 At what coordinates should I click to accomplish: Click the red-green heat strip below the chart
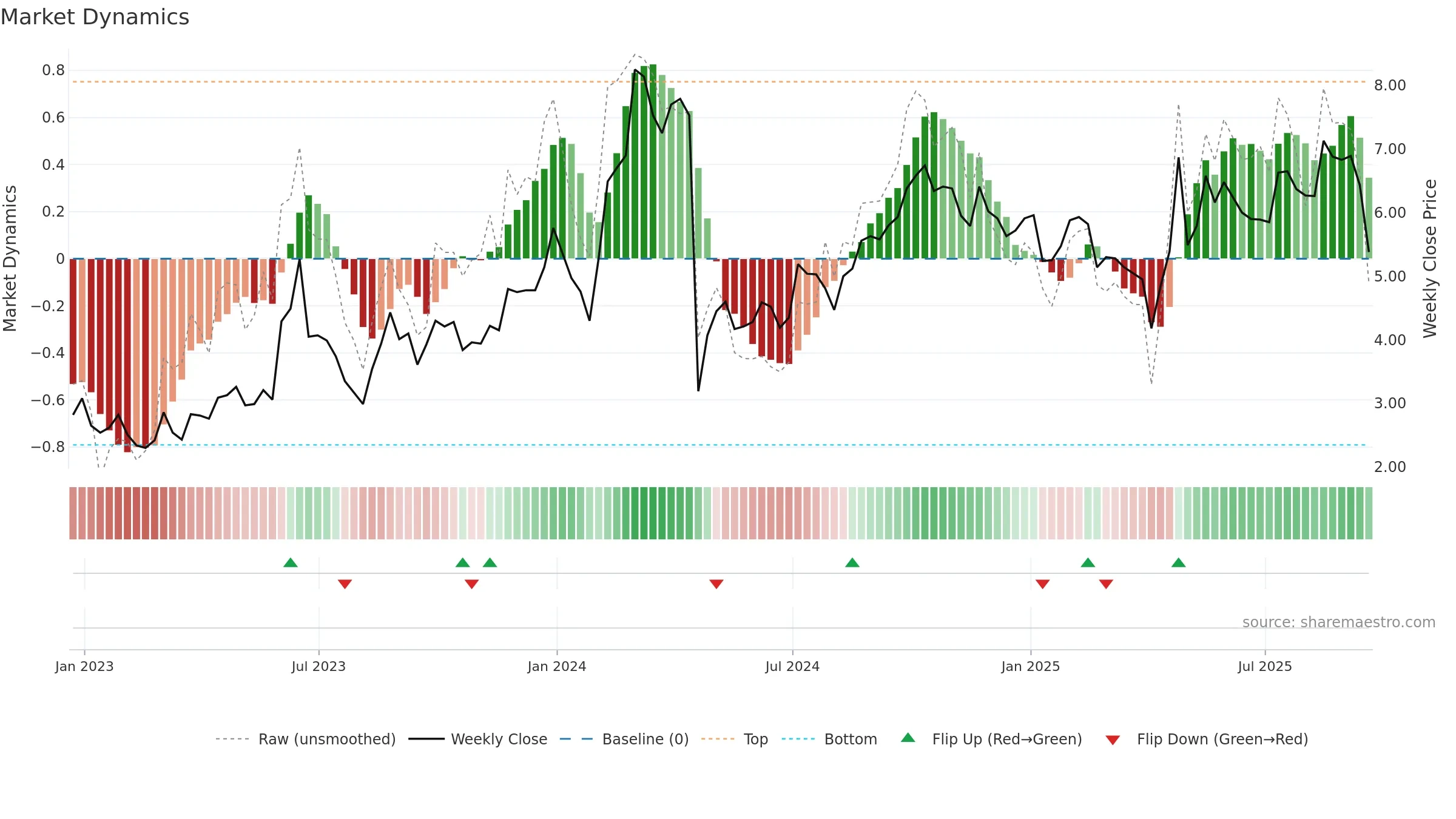(721, 513)
